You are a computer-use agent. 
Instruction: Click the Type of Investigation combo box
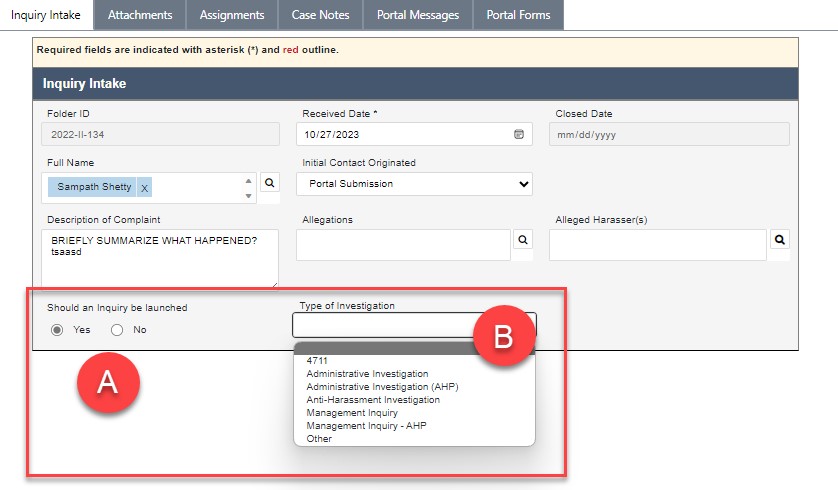coord(414,325)
